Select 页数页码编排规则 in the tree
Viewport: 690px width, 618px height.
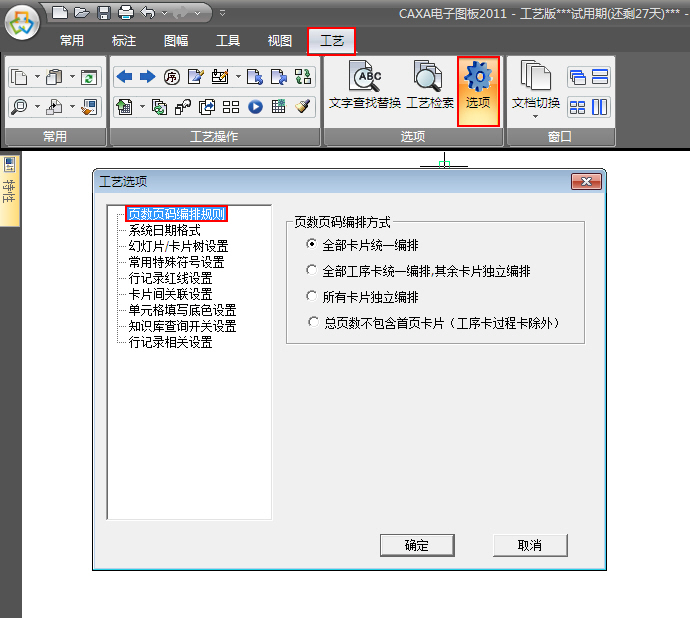coord(176,214)
